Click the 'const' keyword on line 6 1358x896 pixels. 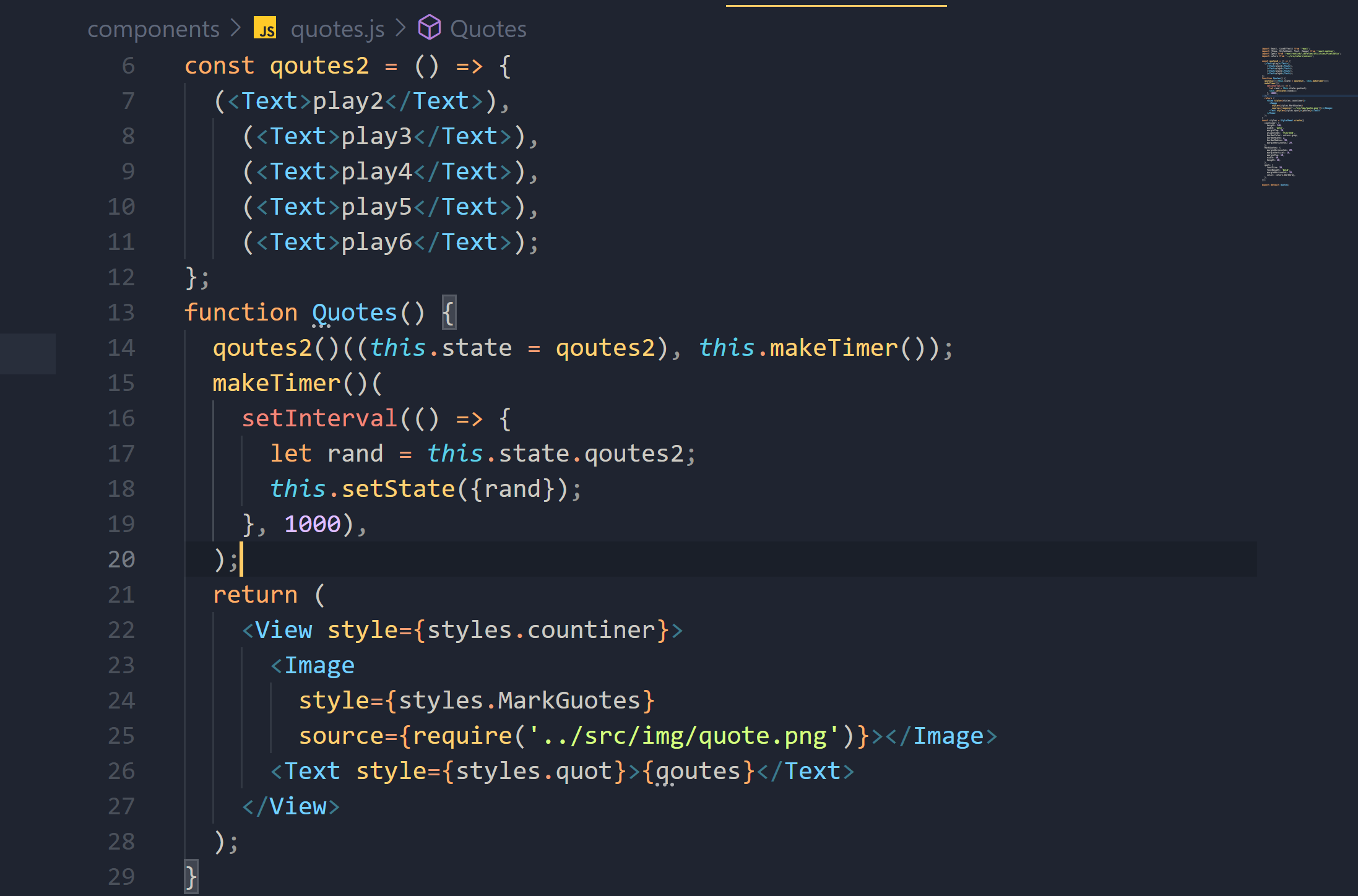pyautogui.click(x=219, y=66)
